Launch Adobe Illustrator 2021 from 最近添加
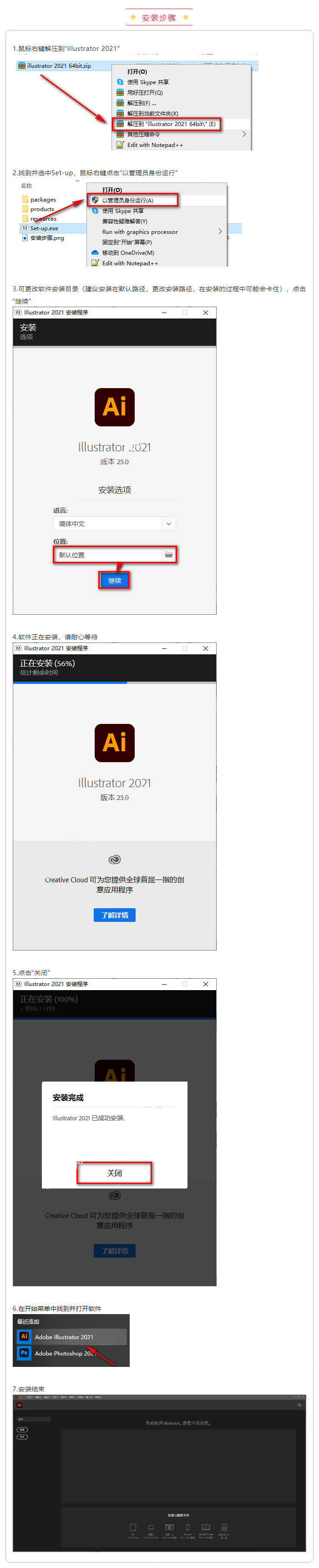 point(71,1337)
